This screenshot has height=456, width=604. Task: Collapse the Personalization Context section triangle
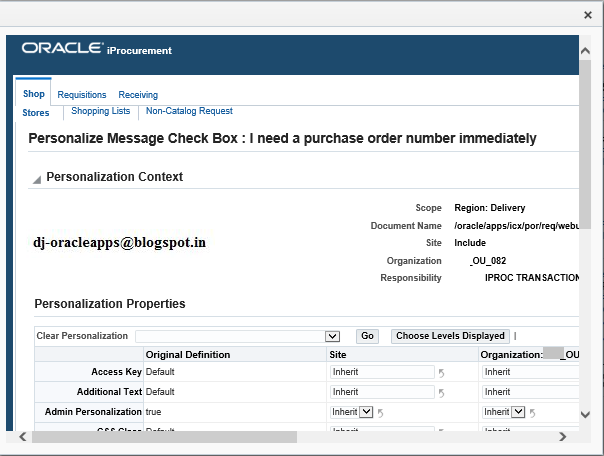pyautogui.click(x=37, y=179)
